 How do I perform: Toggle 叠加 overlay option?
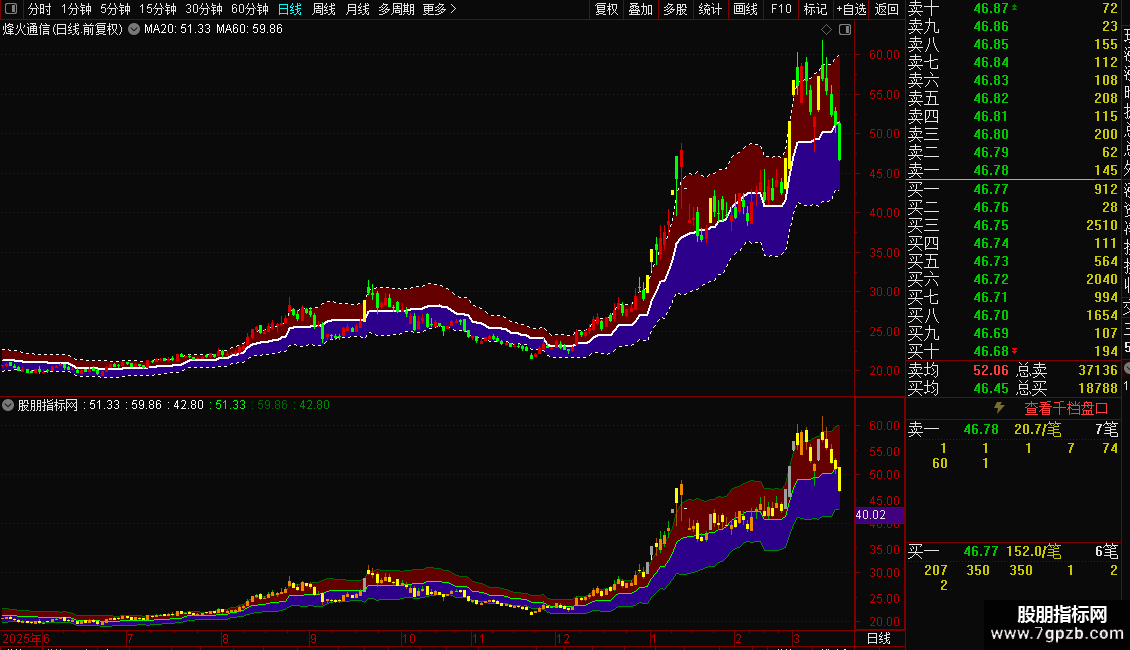(641, 9)
